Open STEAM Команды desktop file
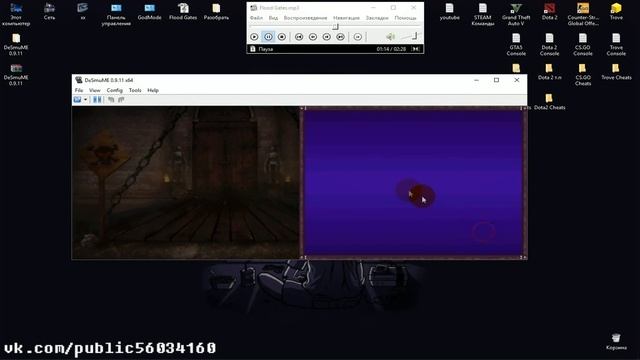640x360 pixels. 483,14
